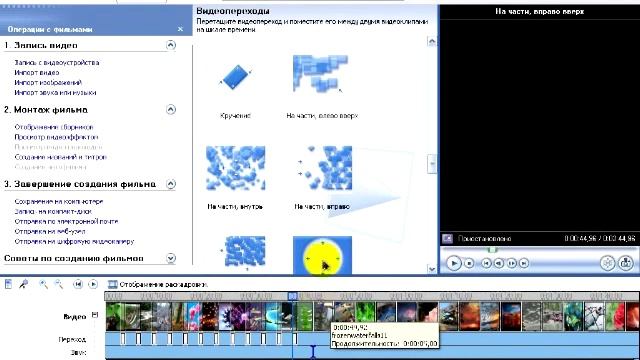
Task: Rewind the timeline to the beginning
Action: (x=78, y=284)
